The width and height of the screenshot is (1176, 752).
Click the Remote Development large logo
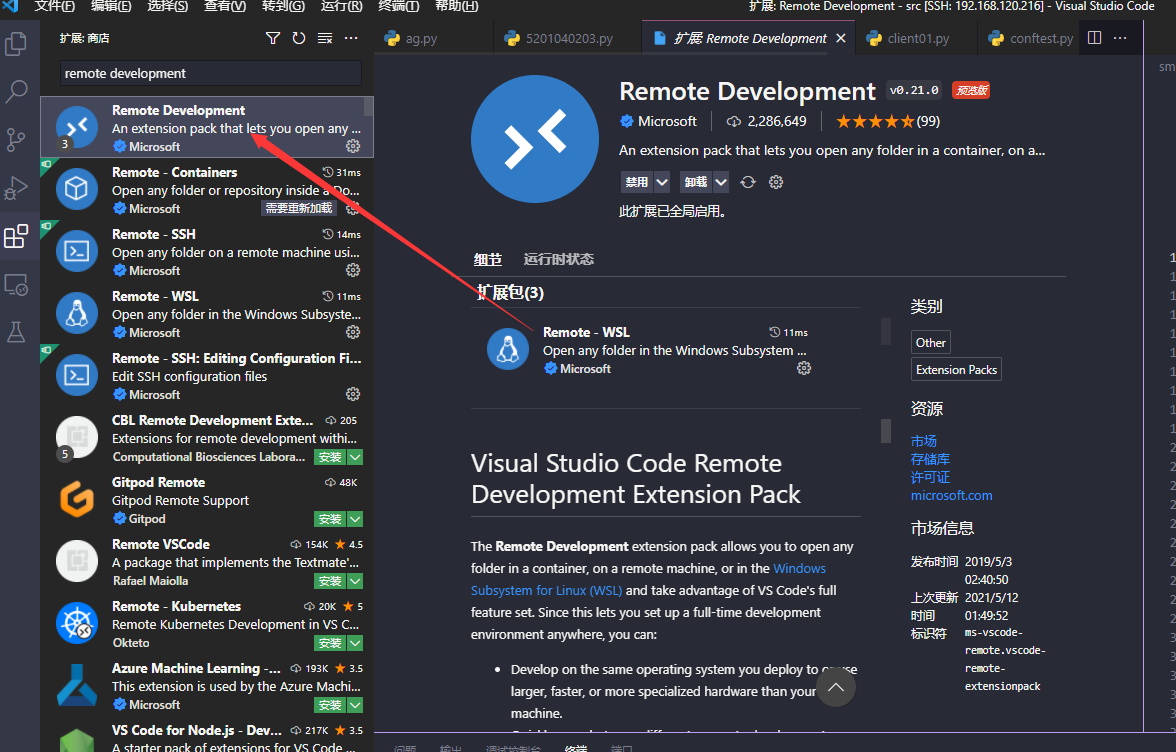[535, 139]
